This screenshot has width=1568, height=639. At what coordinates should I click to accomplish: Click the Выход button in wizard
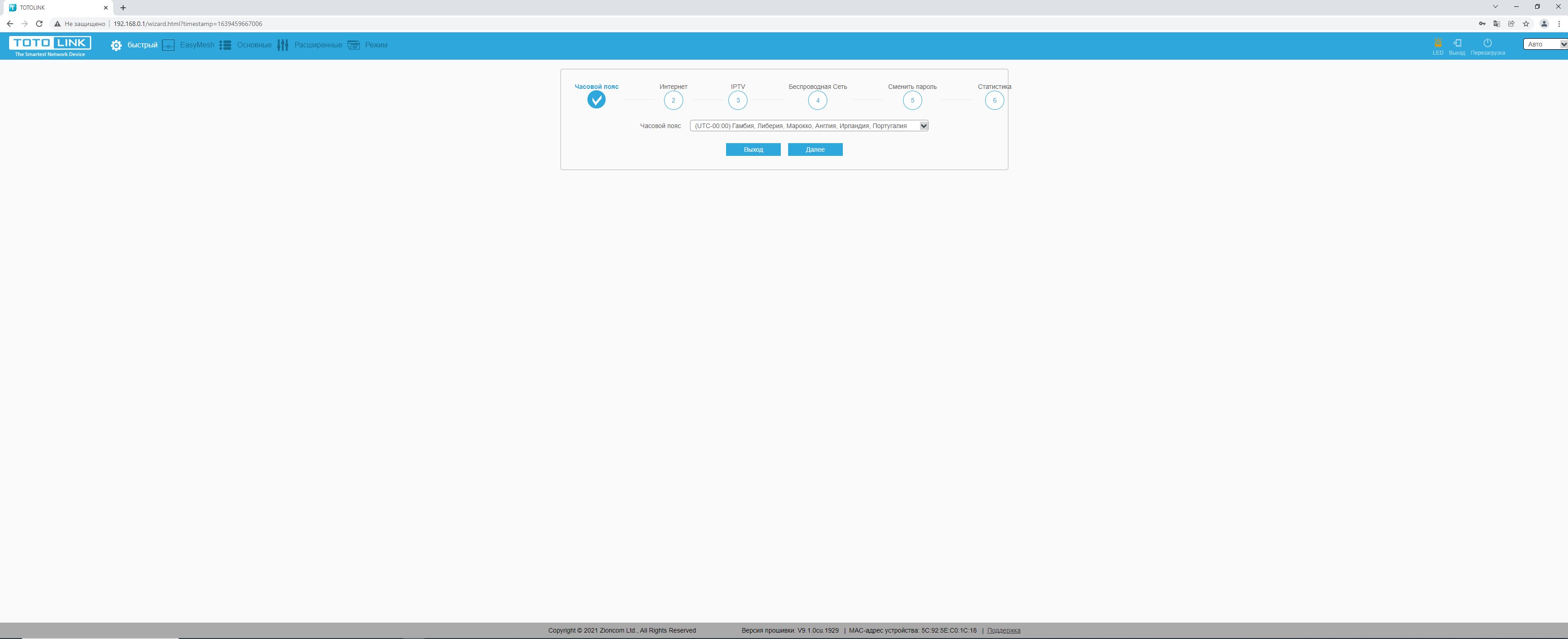click(753, 149)
